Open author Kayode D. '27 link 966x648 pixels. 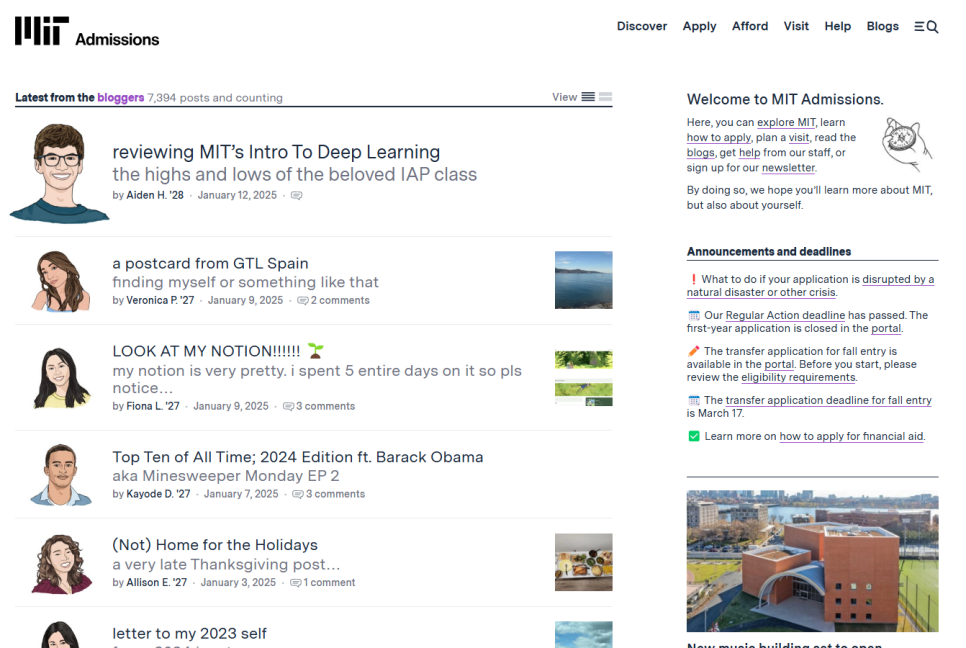click(x=158, y=494)
